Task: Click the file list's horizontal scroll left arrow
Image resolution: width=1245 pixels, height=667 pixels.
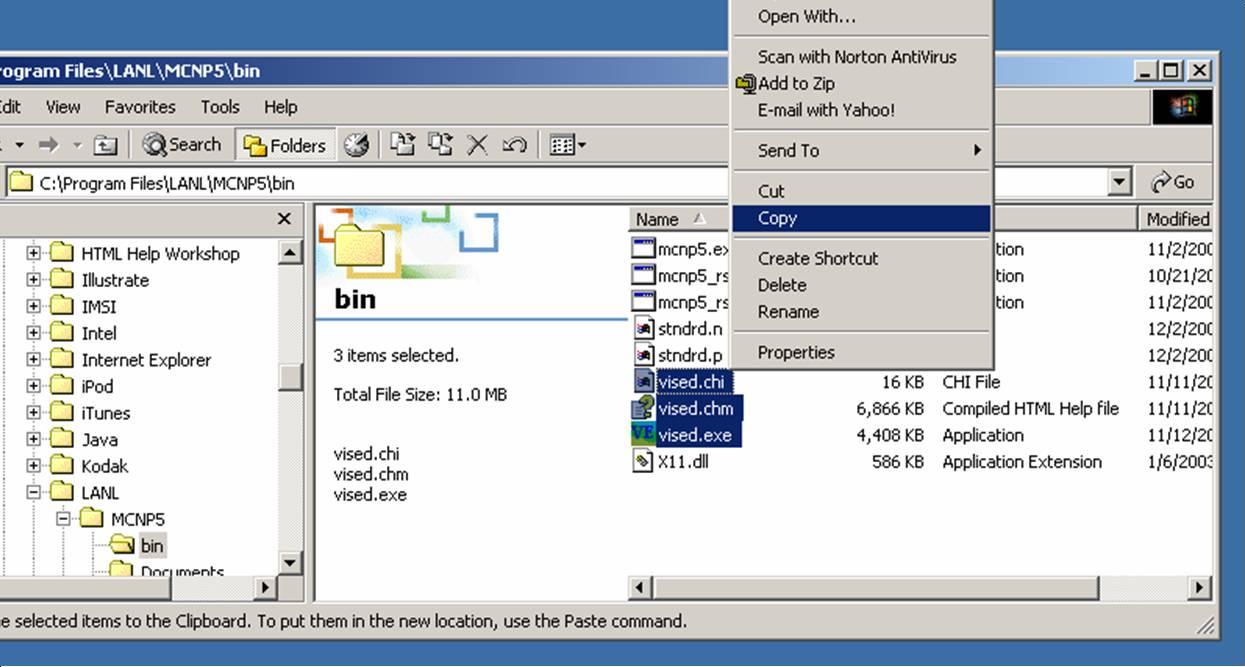Action: (641, 588)
